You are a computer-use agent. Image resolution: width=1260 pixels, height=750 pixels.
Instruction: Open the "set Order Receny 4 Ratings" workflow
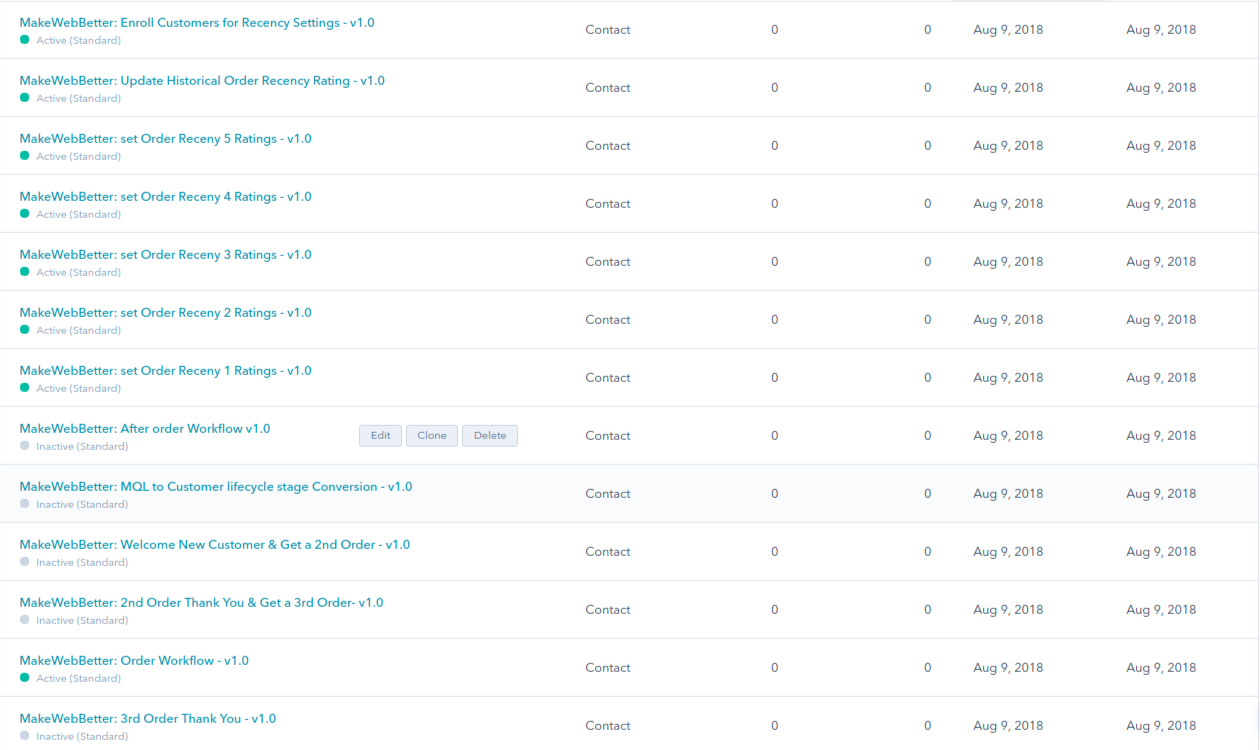pos(165,196)
